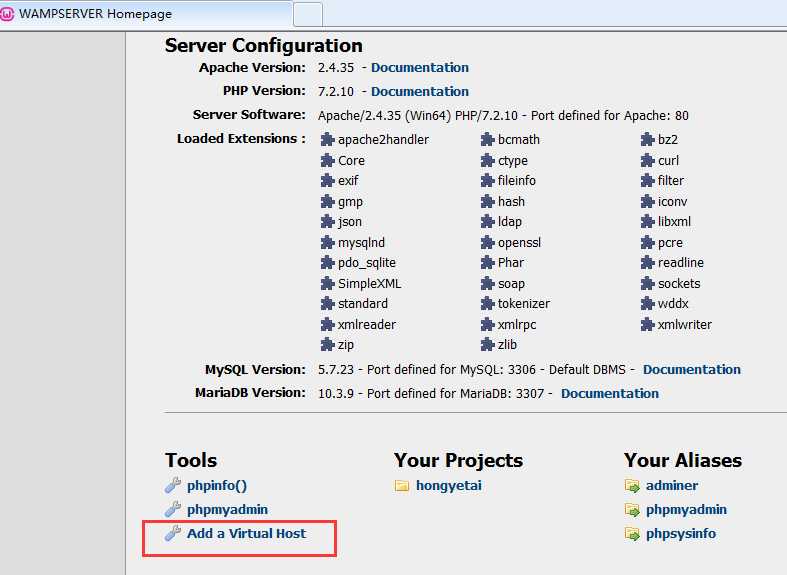Open Apache Version Documentation link

(420, 68)
